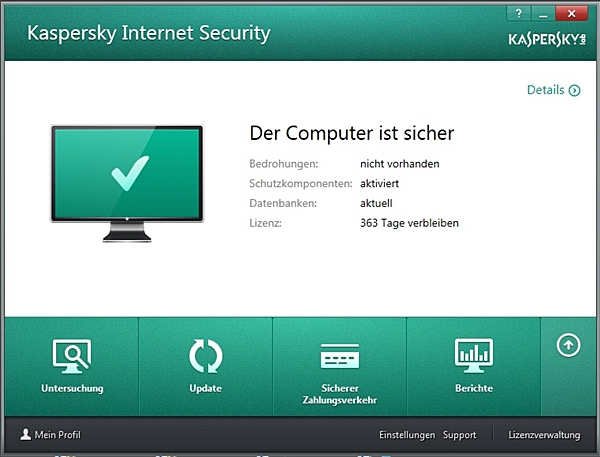The width and height of the screenshot is (600, 457).
Task: Click the Update circular arrows icon
Action: (x=205, y=356)
